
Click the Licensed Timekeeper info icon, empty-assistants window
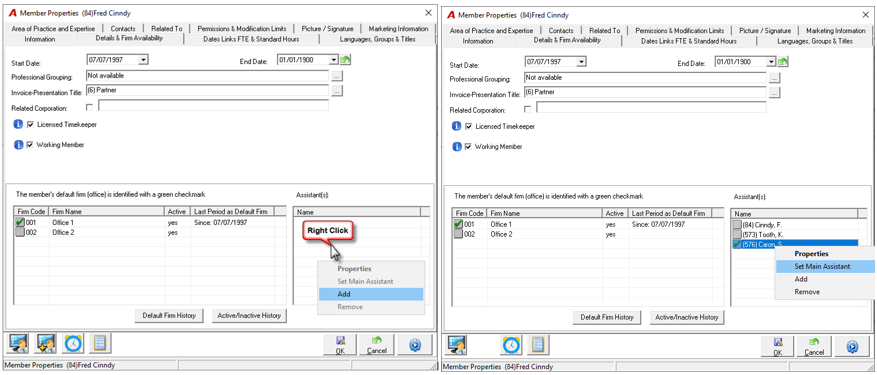[x=18, y=125]
